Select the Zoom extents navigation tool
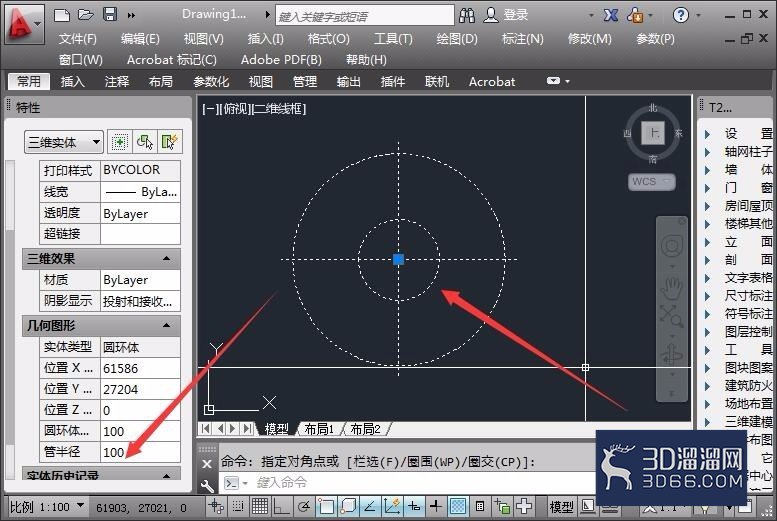Viewport: 777px width, 521px height. pyautogui.click(x=672, y=316)
